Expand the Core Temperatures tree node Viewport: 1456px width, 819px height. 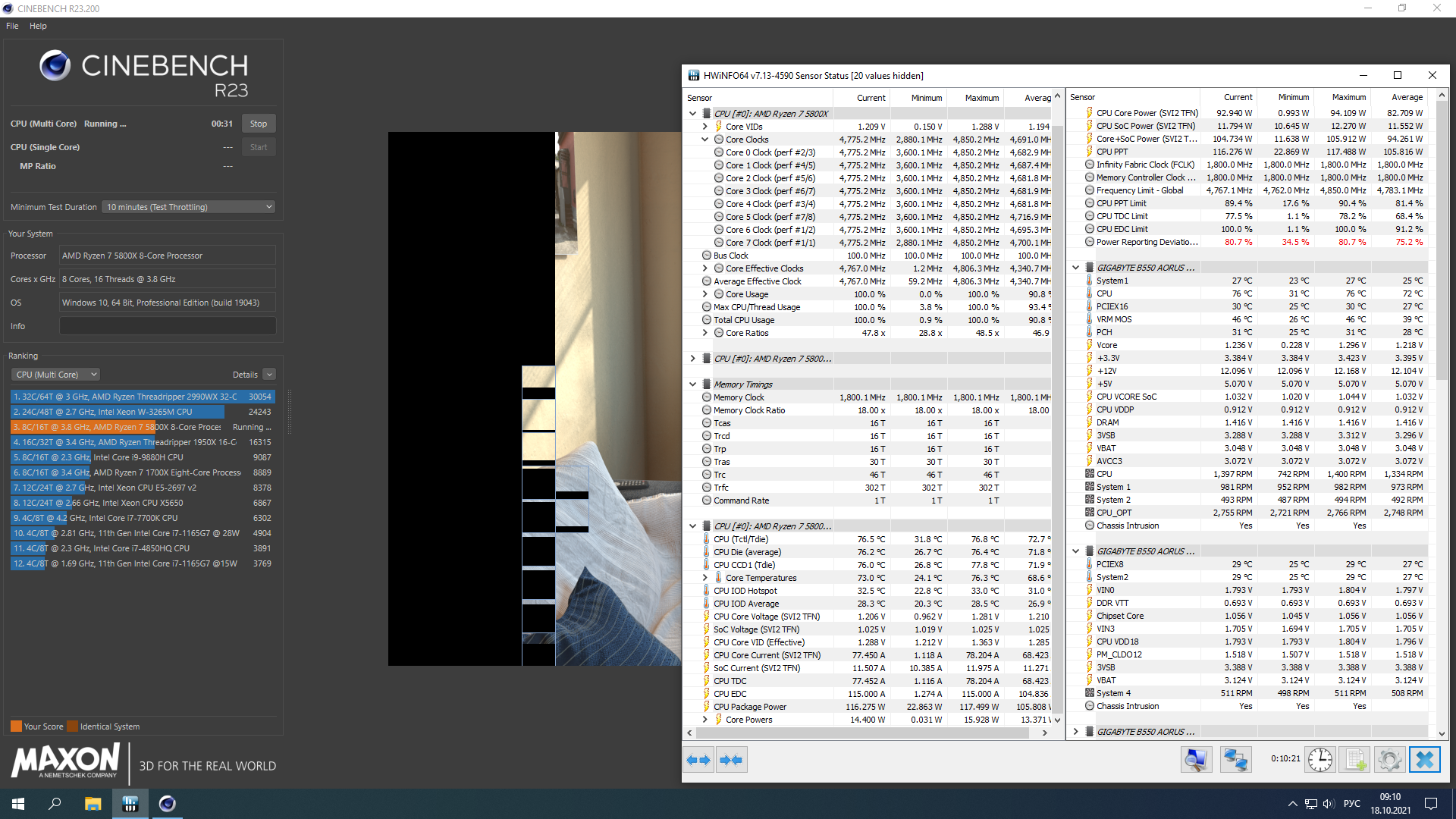pyautogui.click(x=704, y=578)
